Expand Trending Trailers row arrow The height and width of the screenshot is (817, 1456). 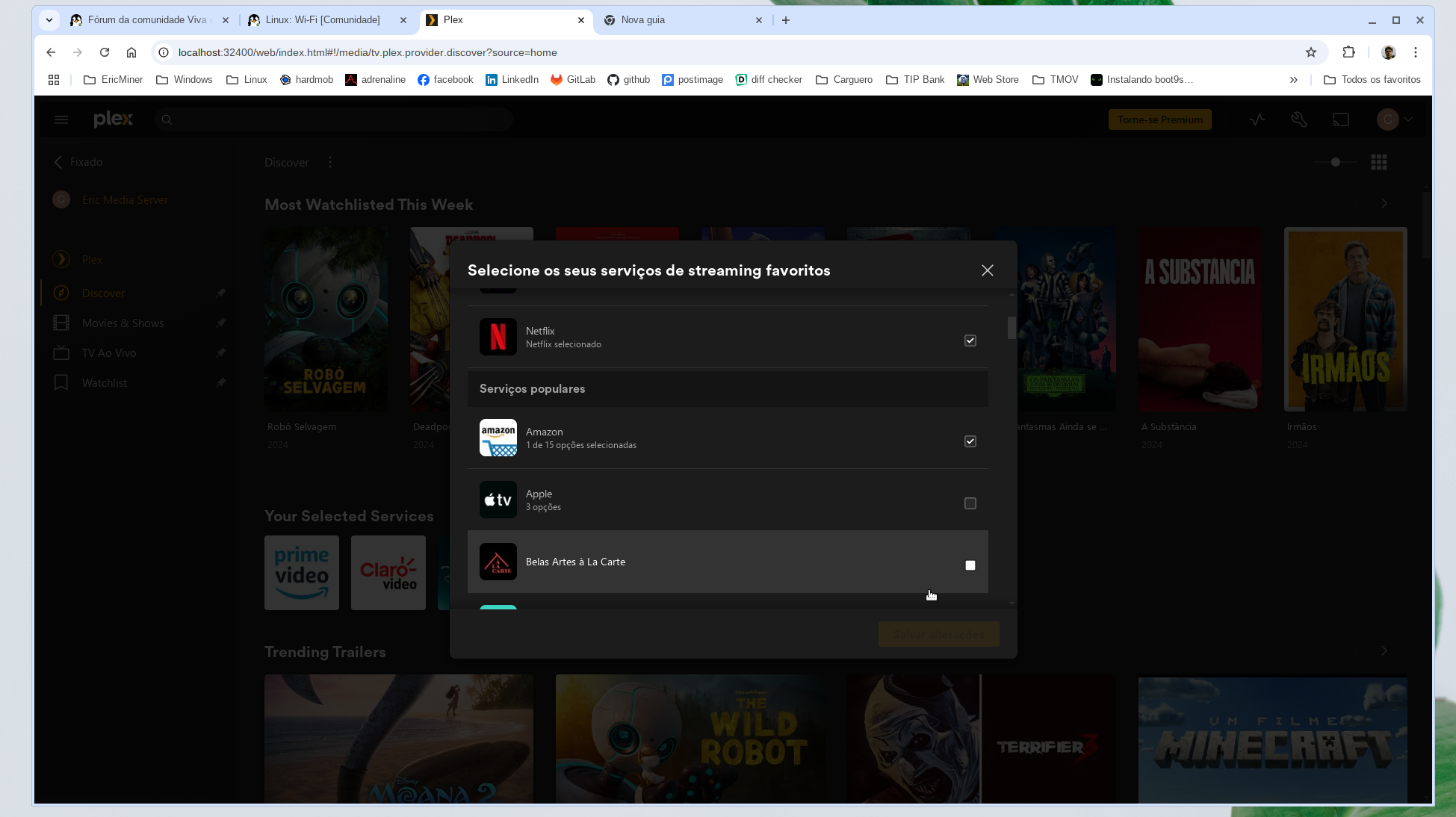(x=1384, y=650)
